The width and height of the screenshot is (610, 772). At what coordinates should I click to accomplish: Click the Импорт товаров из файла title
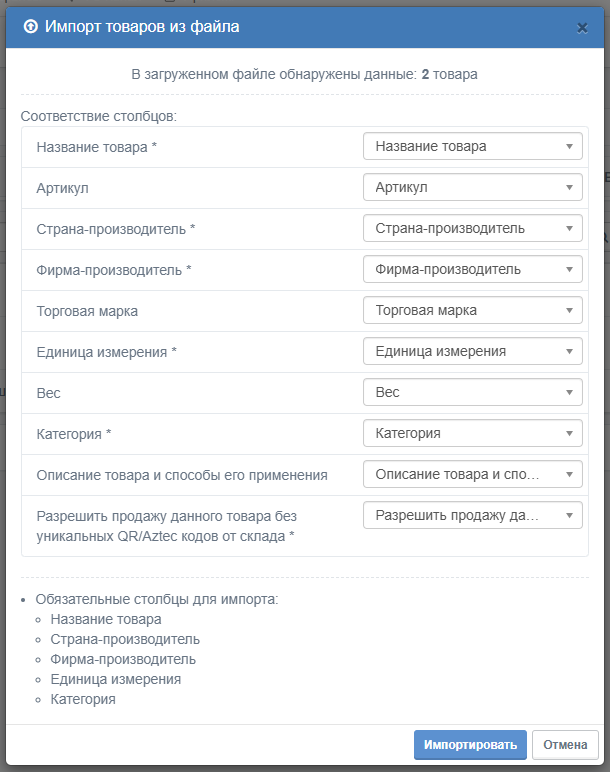[142, 27]
